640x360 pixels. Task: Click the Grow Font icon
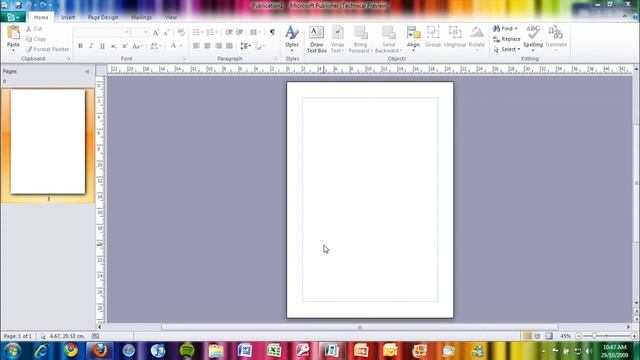[156, 33]
